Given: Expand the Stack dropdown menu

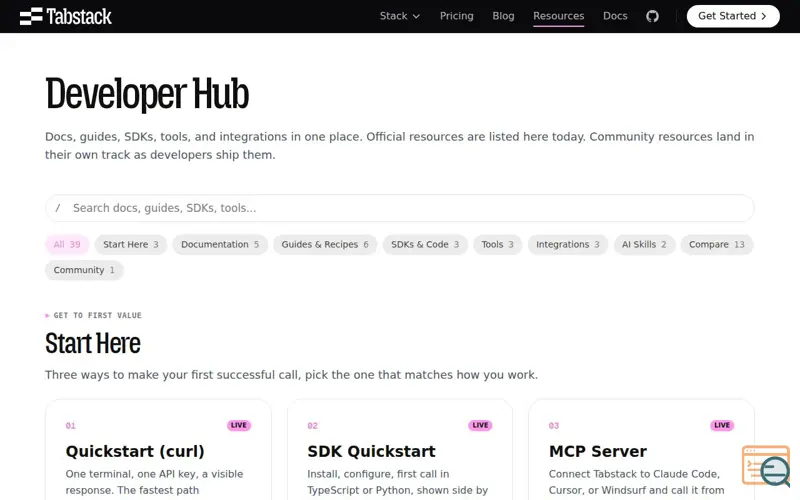Looking at the screenshot, I should [400, 16].
